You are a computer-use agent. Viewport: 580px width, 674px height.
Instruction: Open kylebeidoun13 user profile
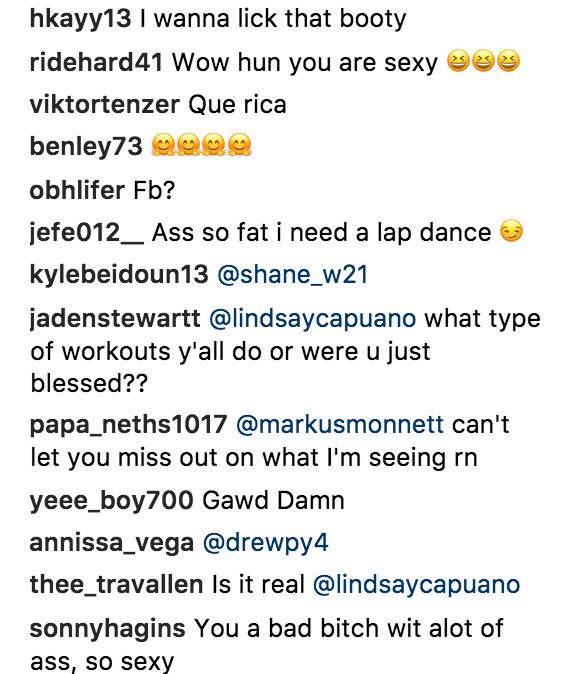coord(119,275)
